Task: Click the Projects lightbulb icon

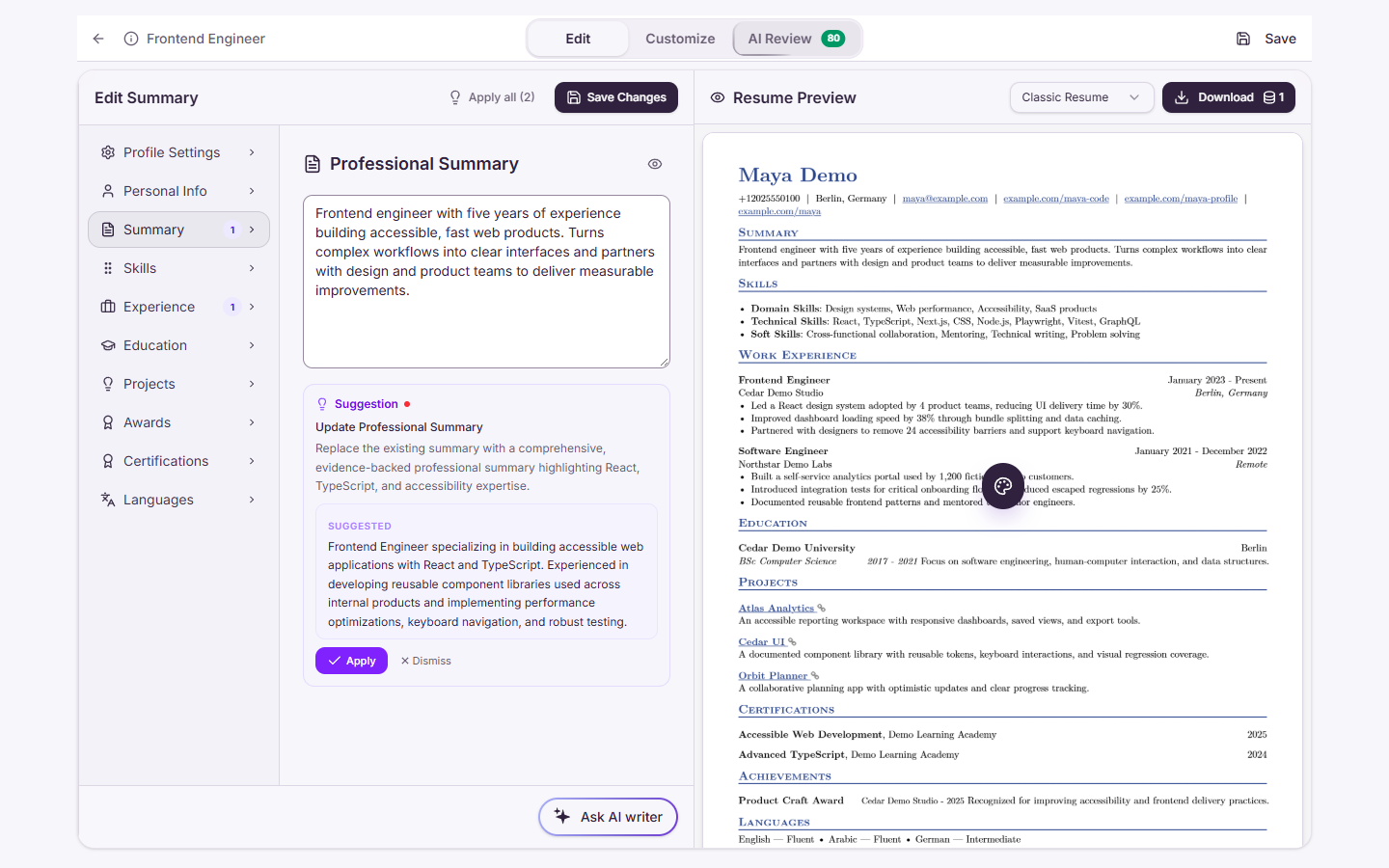Action: pos(108,384)
